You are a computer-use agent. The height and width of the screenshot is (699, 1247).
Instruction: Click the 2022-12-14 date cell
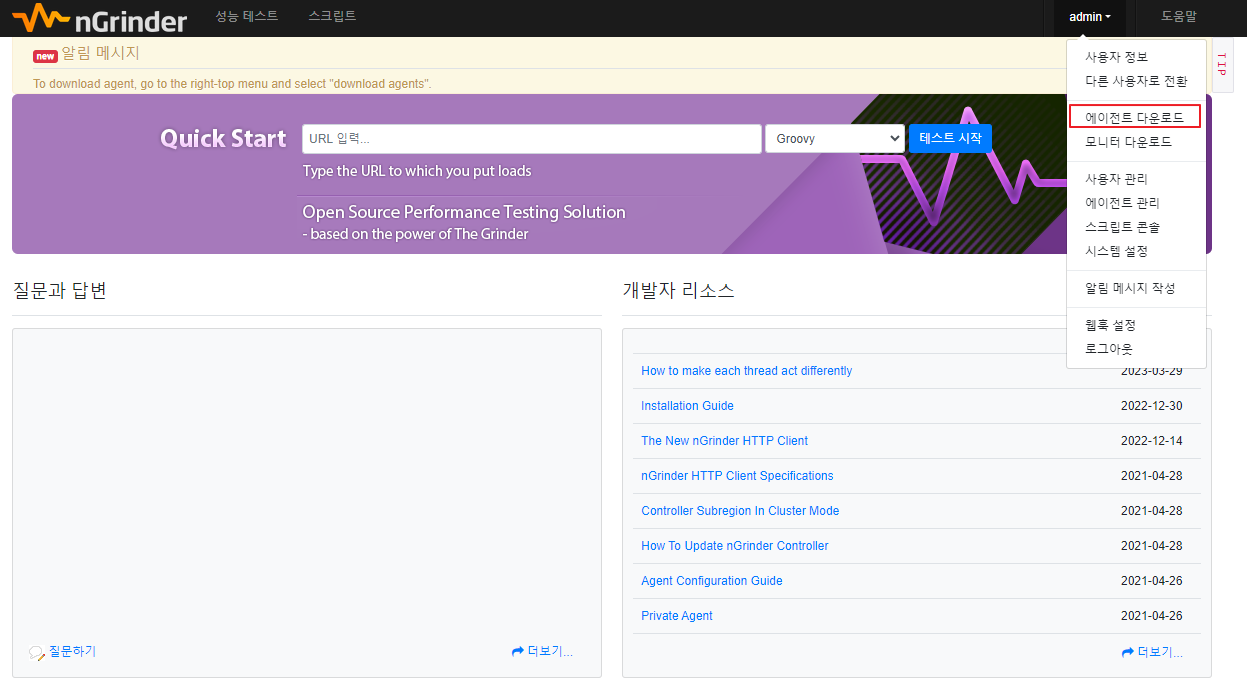click(x=1151, y=441)
